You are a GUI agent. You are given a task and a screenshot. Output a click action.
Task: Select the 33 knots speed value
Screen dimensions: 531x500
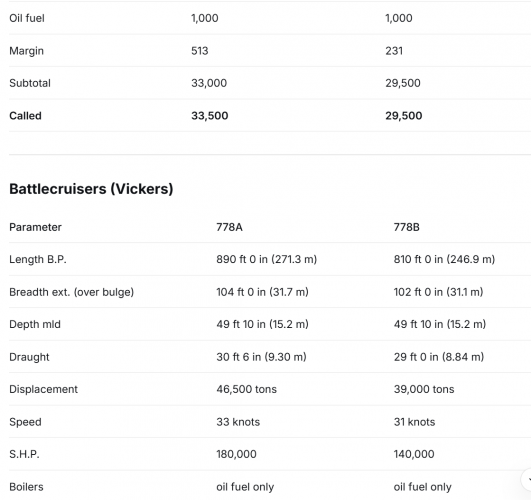pos(238,422)
